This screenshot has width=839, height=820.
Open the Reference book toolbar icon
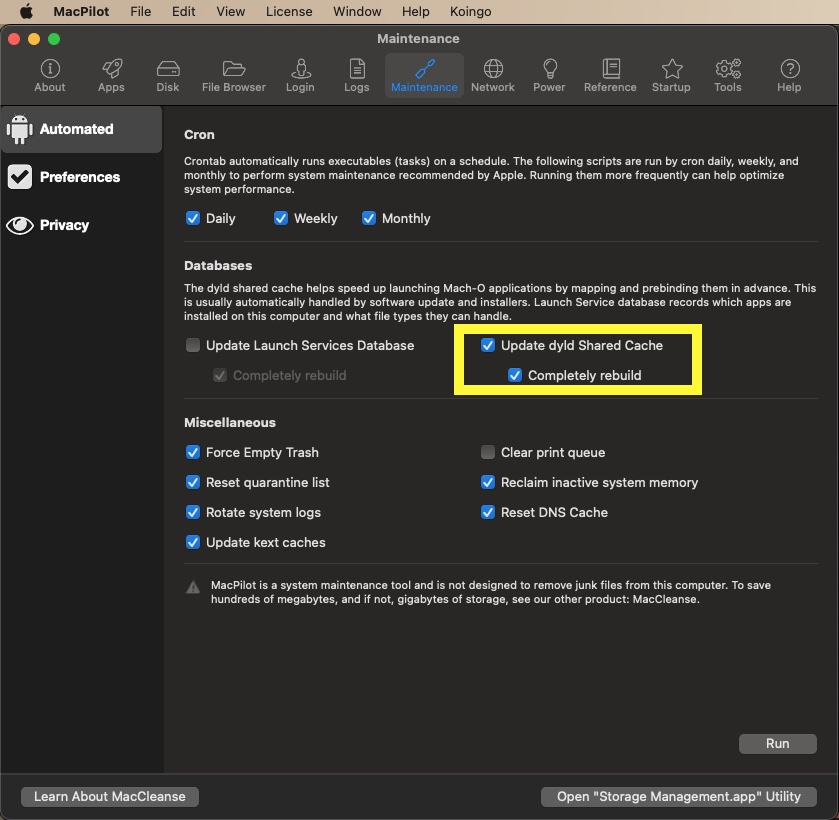tap(611, 75)
